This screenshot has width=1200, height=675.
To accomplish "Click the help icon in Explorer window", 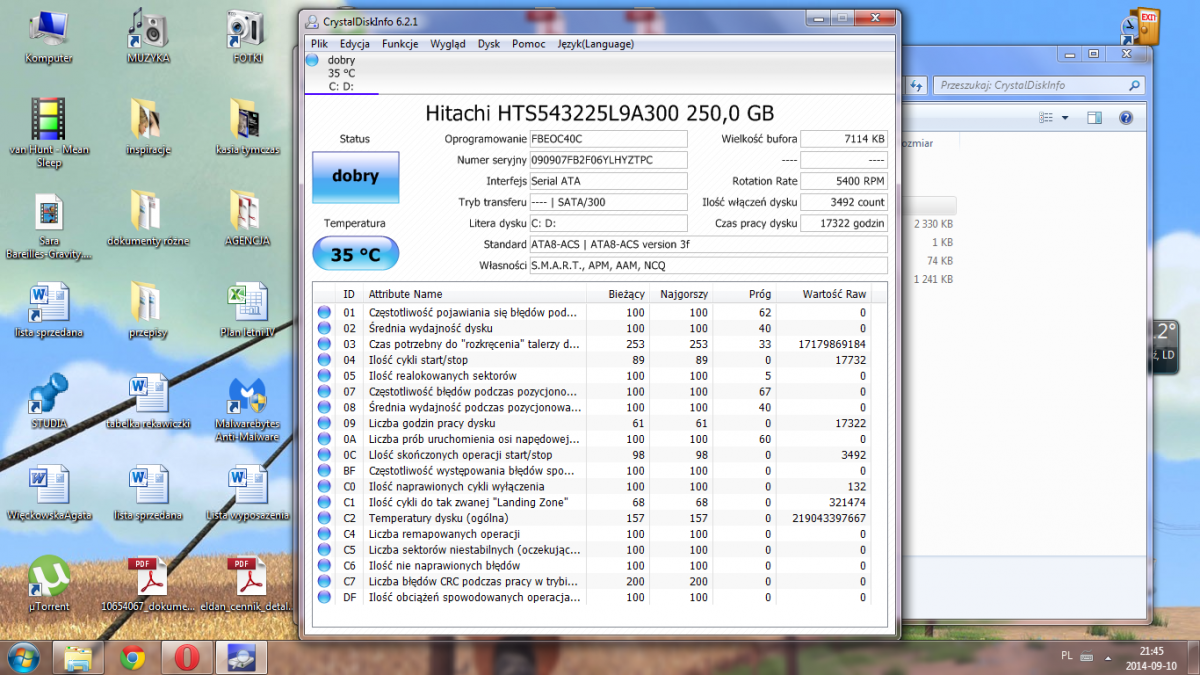I will coord(1126,118).
